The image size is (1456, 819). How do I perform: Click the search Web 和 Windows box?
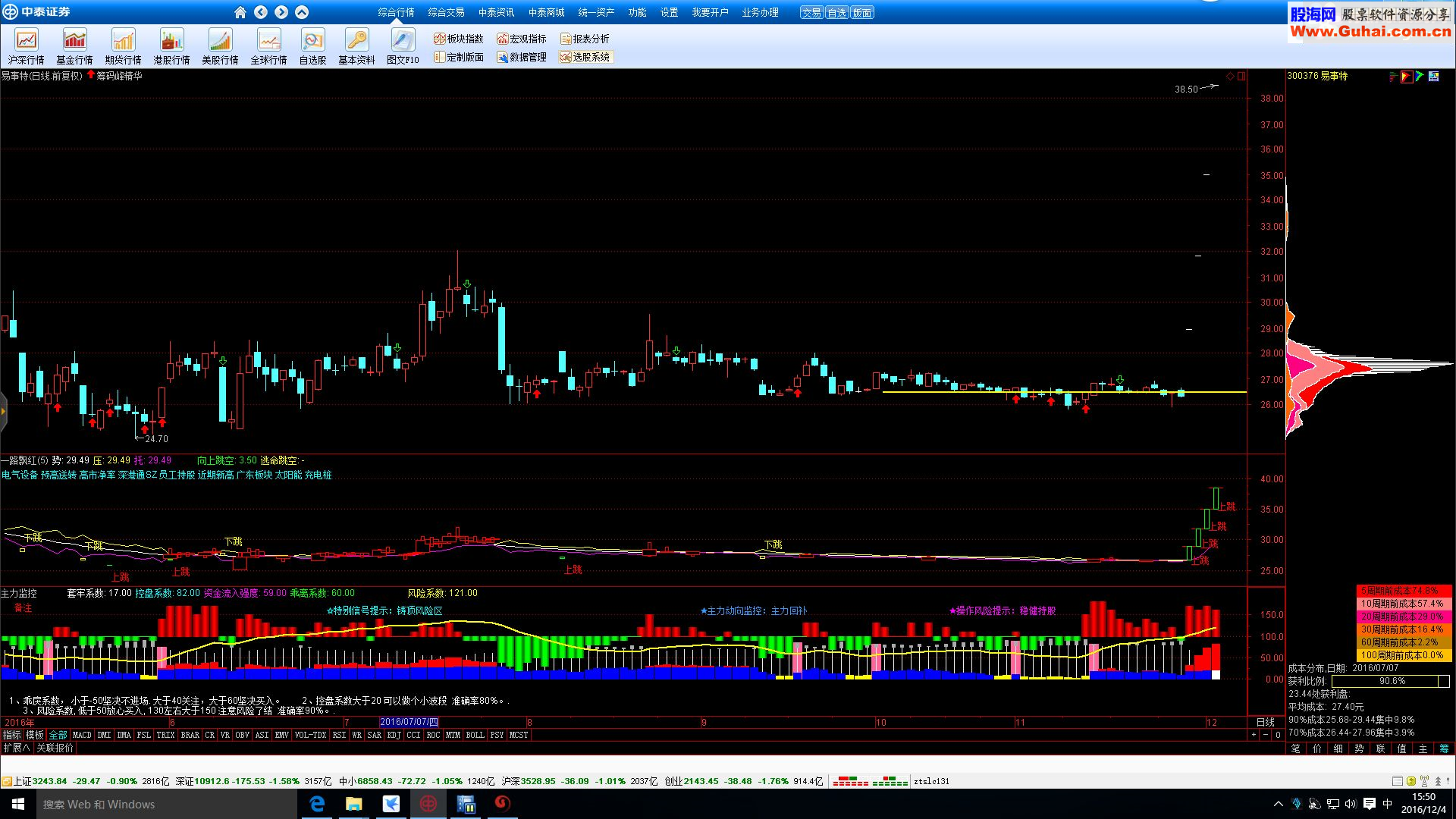(167, 804)
